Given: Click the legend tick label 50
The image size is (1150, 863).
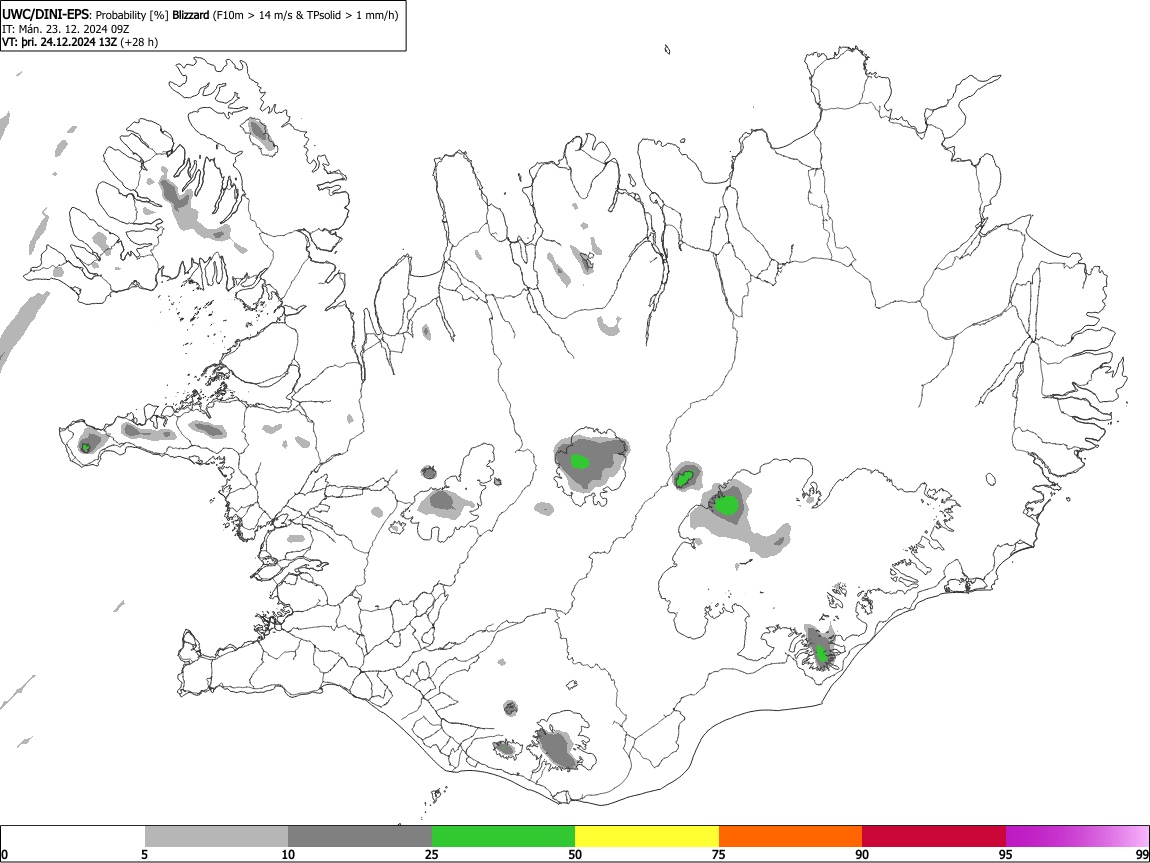Looking at the screenshot, I should 575,854.
